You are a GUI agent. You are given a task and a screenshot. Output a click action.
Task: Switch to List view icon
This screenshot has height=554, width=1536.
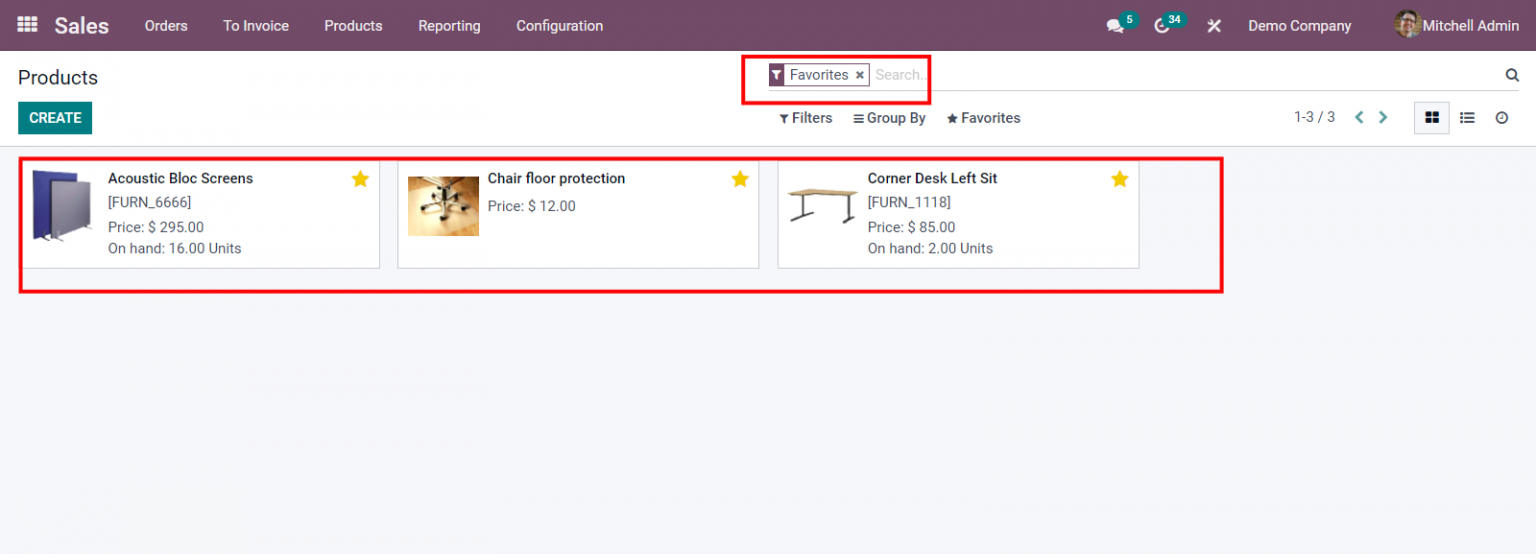pyautogui.click(x=1467, y=118)
